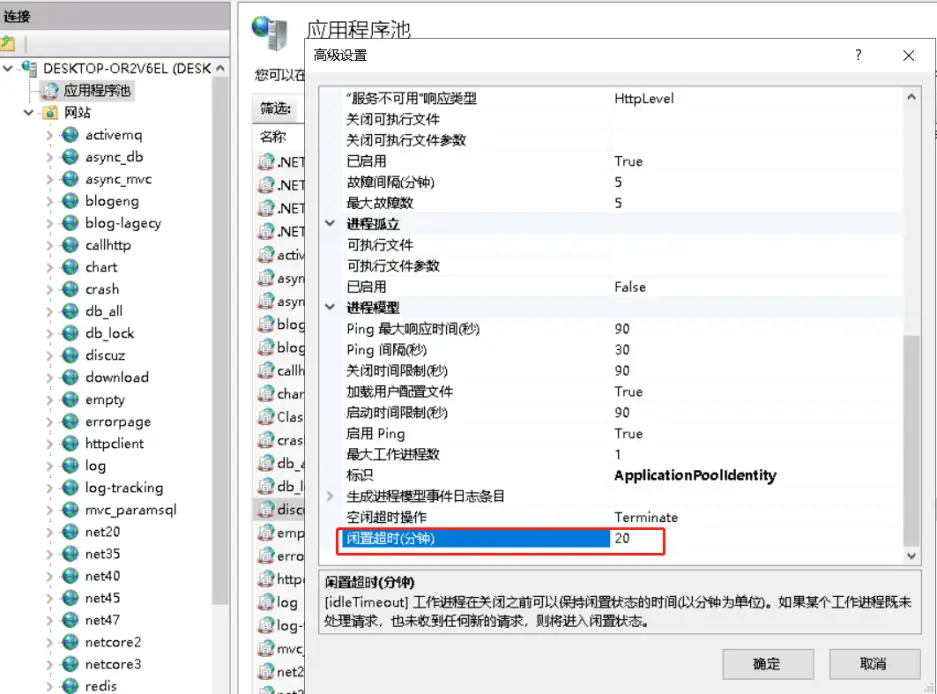Click the 闲置超时 value field showing 20
This screenshot has width=937, height=694.
636,539
